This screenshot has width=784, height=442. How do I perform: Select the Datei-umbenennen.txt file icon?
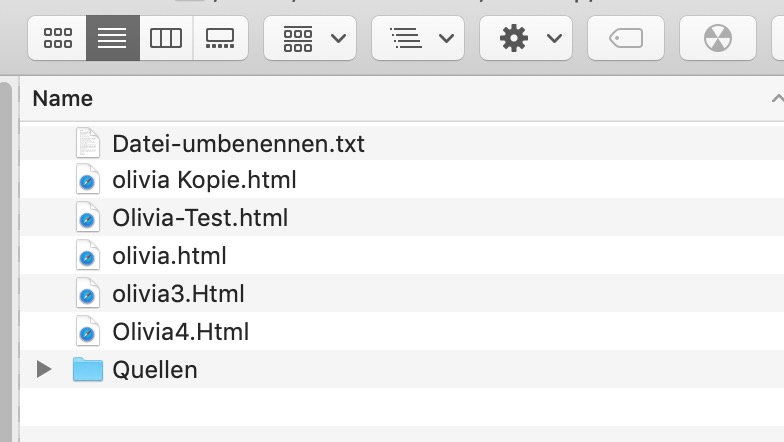click(88, 144)
